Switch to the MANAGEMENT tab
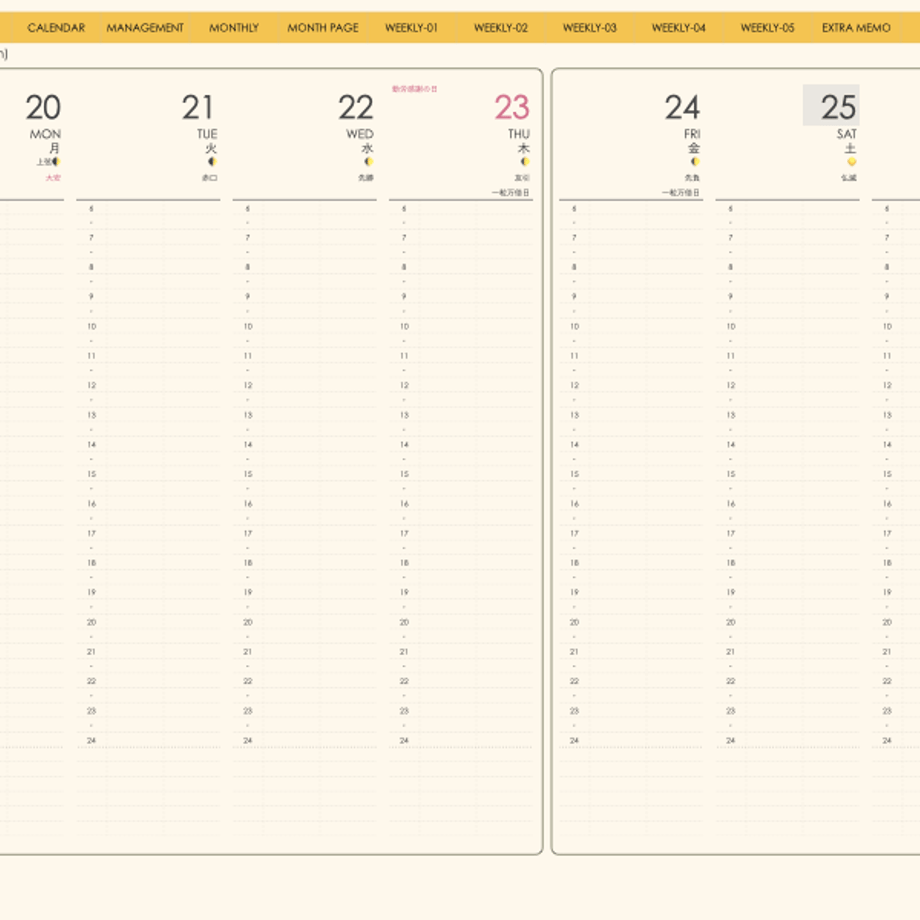 145,28
